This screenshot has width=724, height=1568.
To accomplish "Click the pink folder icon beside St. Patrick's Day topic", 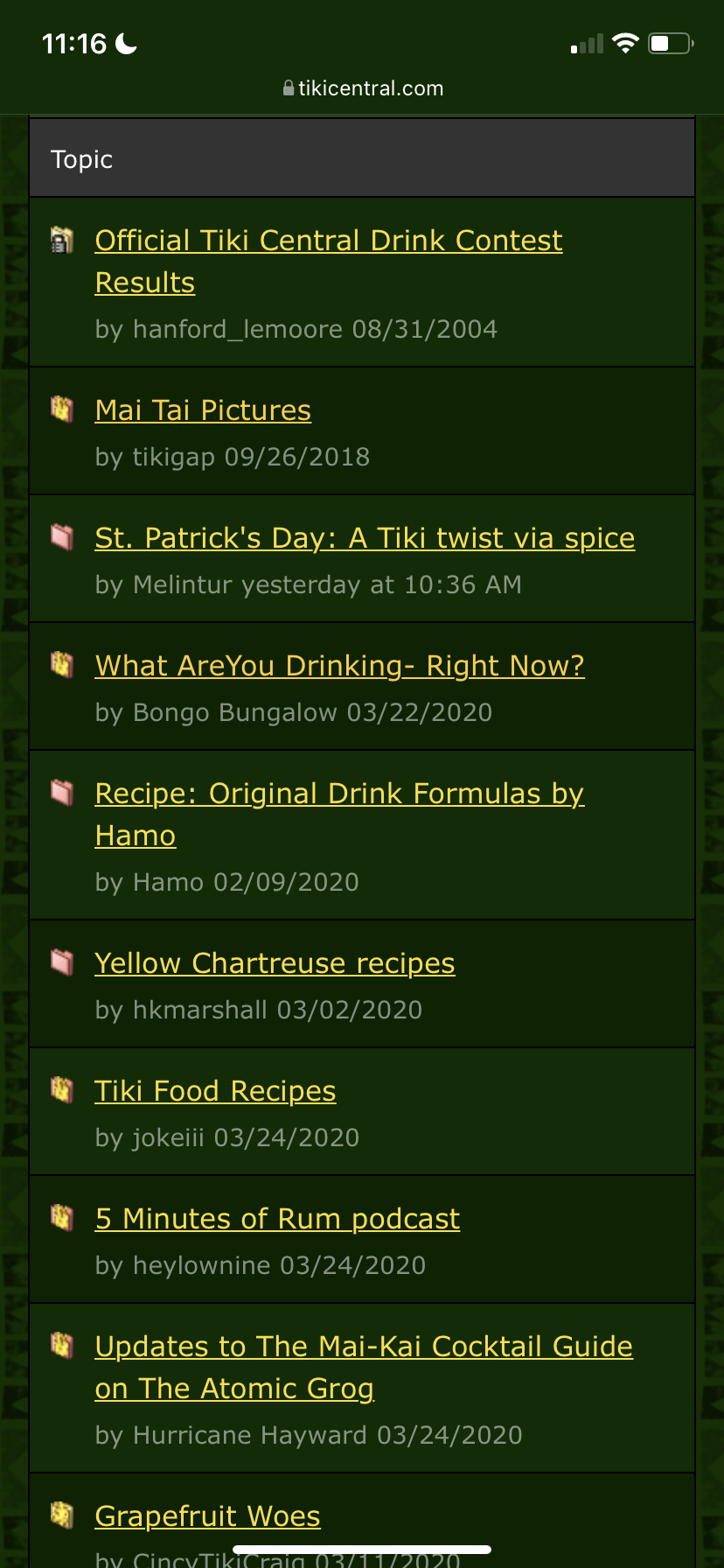I will pos(61,536).
